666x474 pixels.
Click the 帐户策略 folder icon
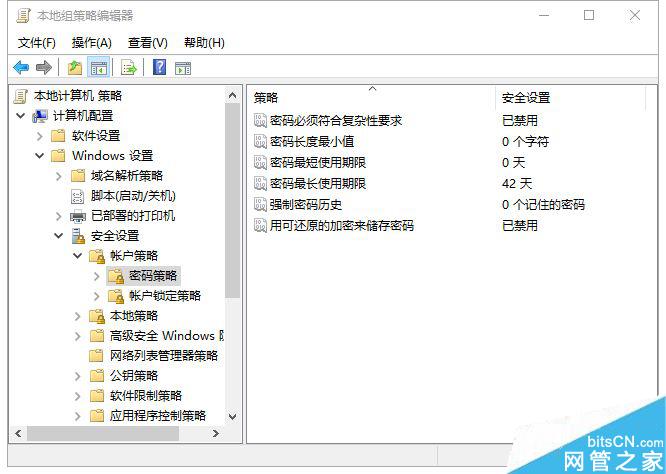coord(97,256)
